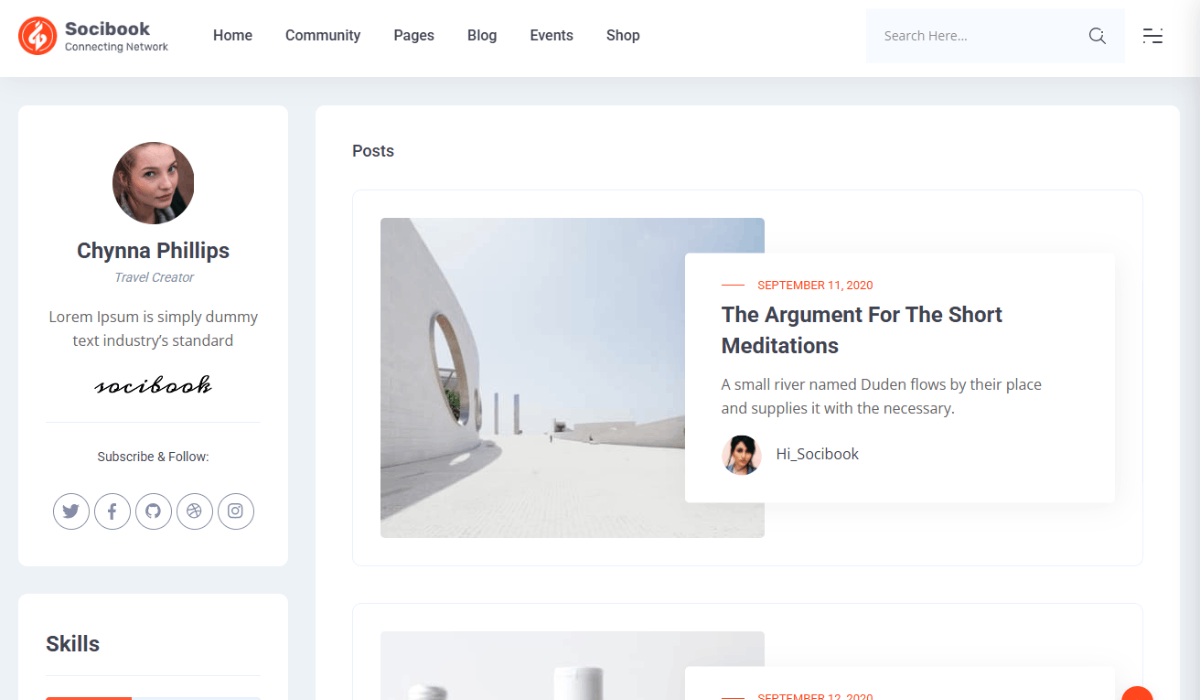The image size is (1200, 700).
Task: Click Chynna Phillips profile photo
Action: click(x=153, y=183)
